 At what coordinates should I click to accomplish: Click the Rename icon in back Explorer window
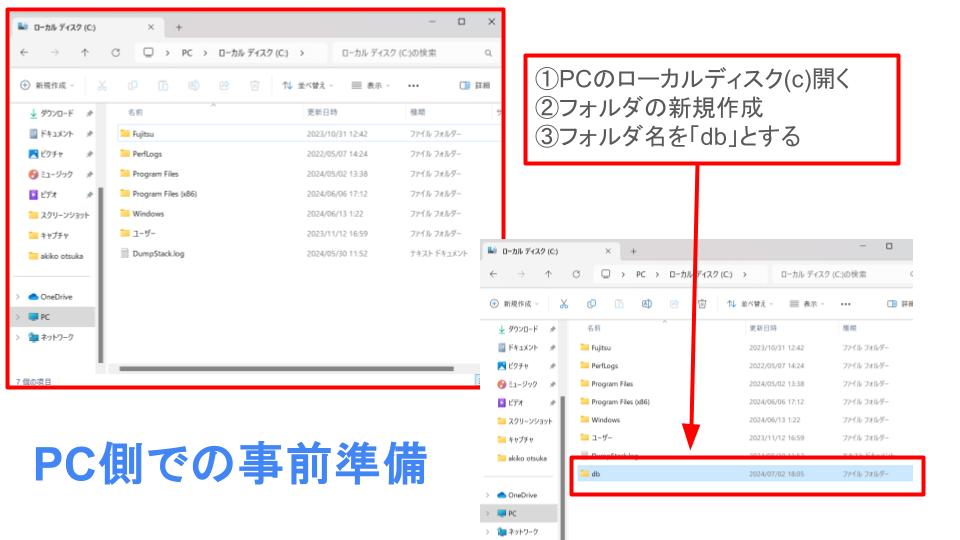[x=193, y=86]
